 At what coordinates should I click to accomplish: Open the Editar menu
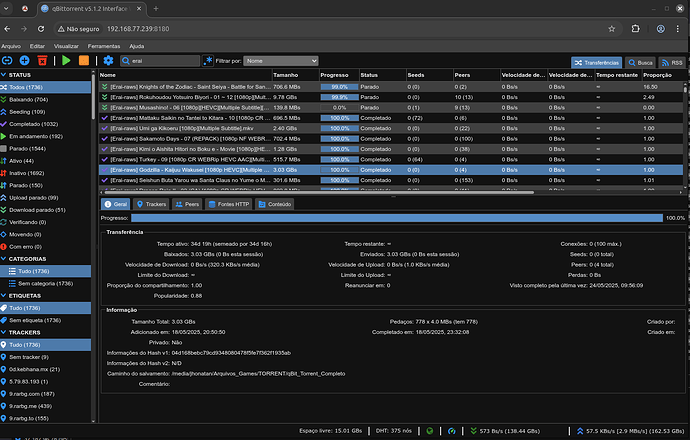[37, 46]
